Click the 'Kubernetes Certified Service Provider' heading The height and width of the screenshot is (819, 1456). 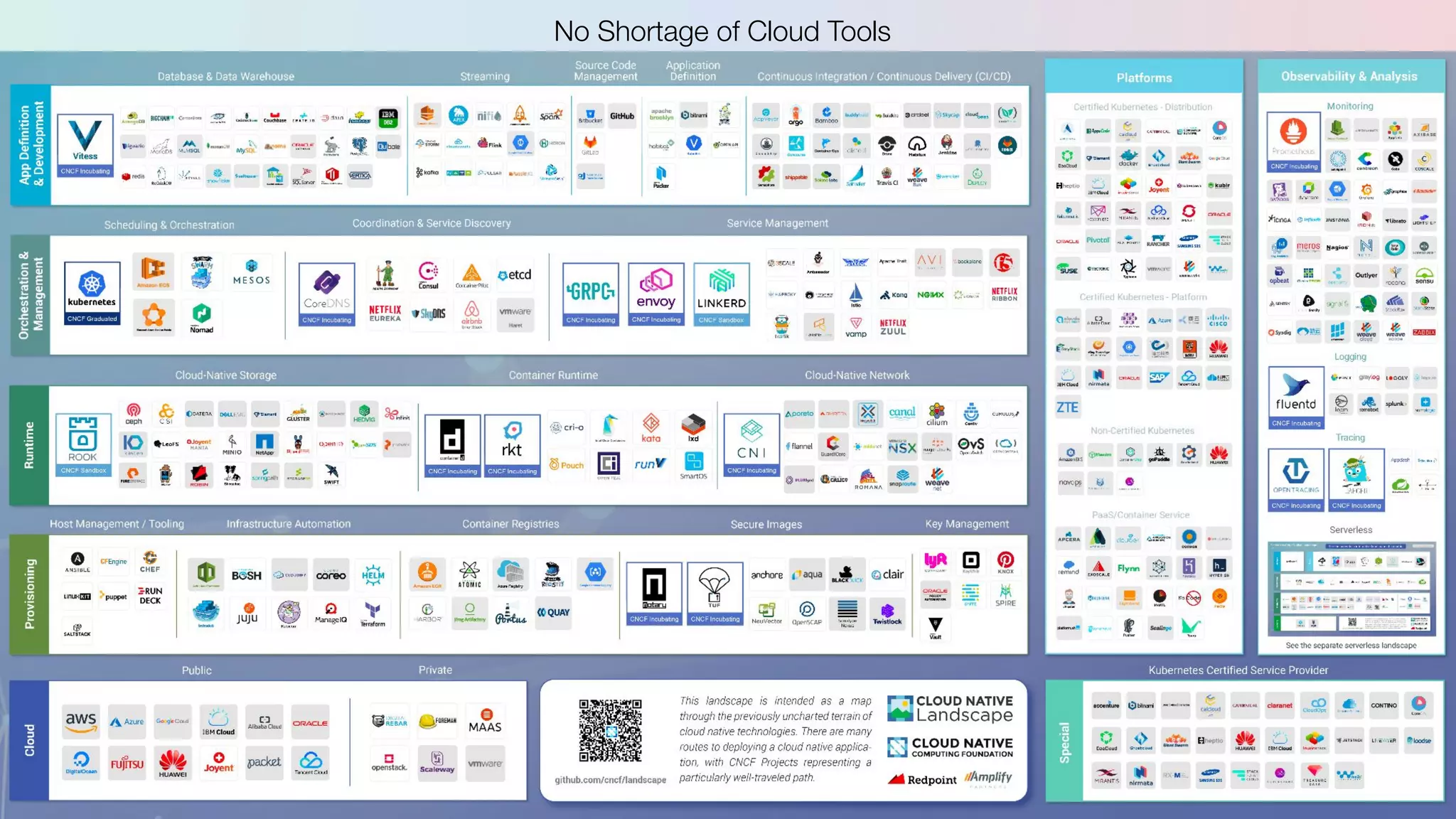pos(1238,670)
